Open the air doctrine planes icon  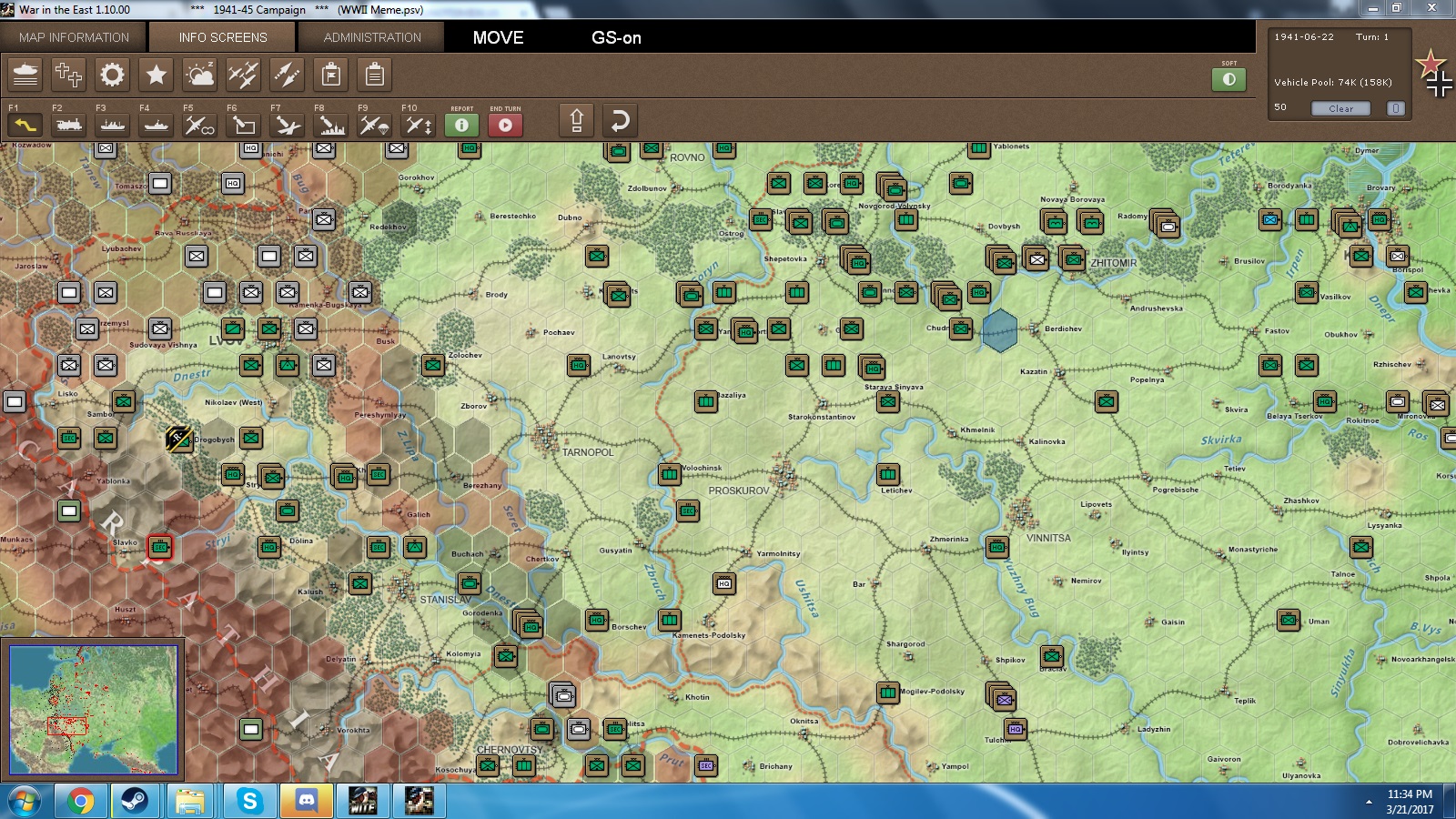click(243, 75)
